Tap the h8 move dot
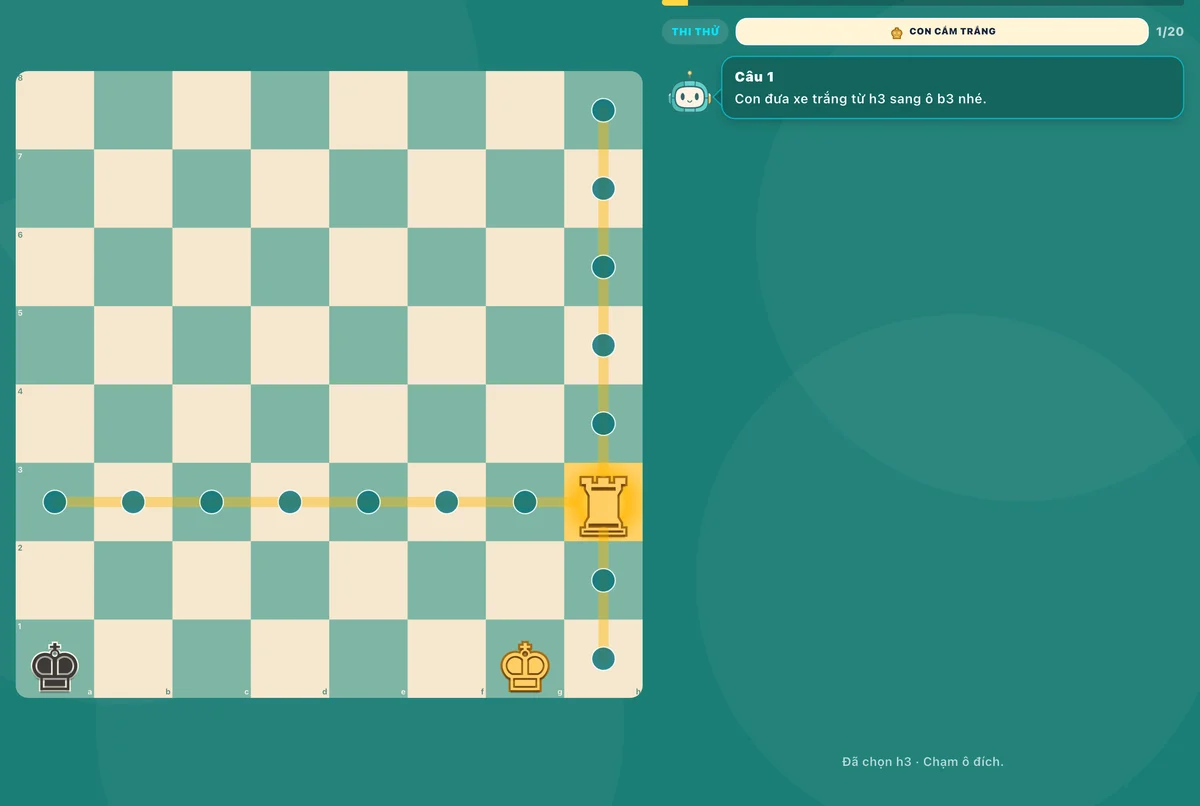 tap(603, 110)
